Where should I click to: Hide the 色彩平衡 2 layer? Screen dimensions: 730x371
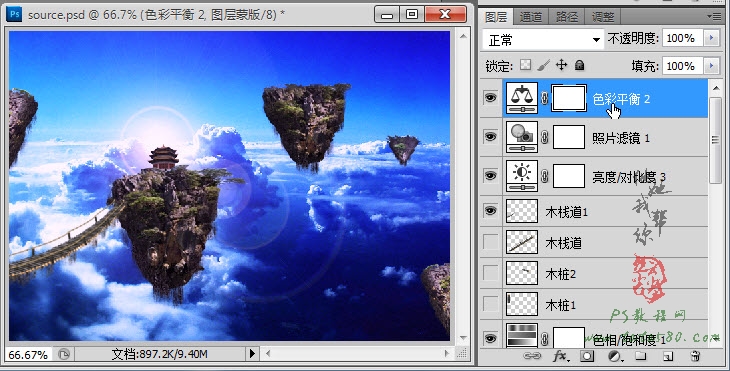tap(490, 98)
